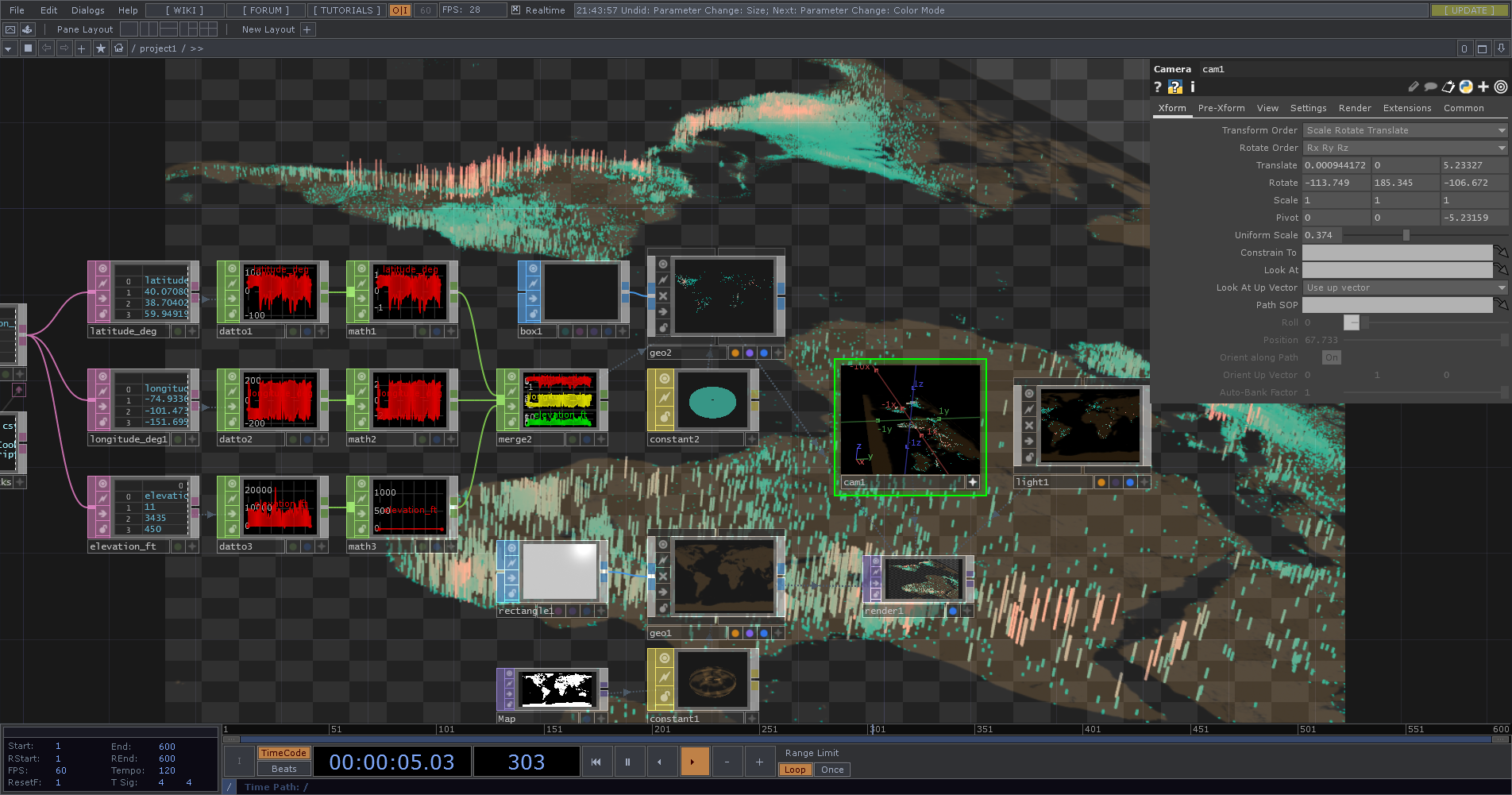
Task: Pause timeline playback
Action: pos(627,762)
